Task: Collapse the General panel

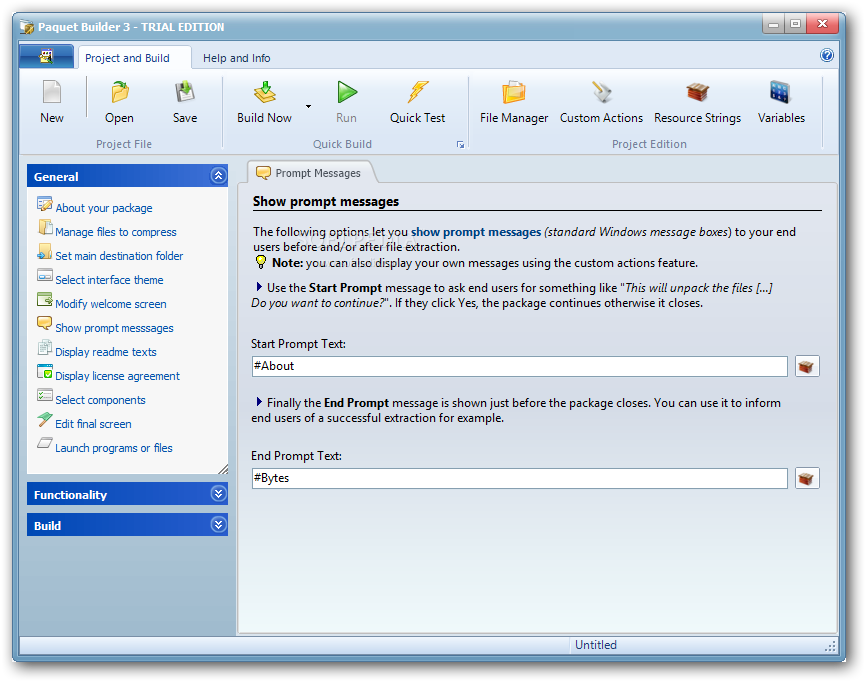Action: [219, 176]
